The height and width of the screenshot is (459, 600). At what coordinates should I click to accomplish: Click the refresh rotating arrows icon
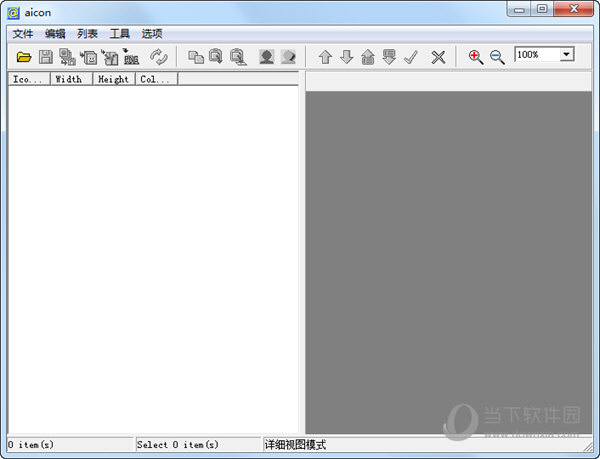click(x=158, y=57)
